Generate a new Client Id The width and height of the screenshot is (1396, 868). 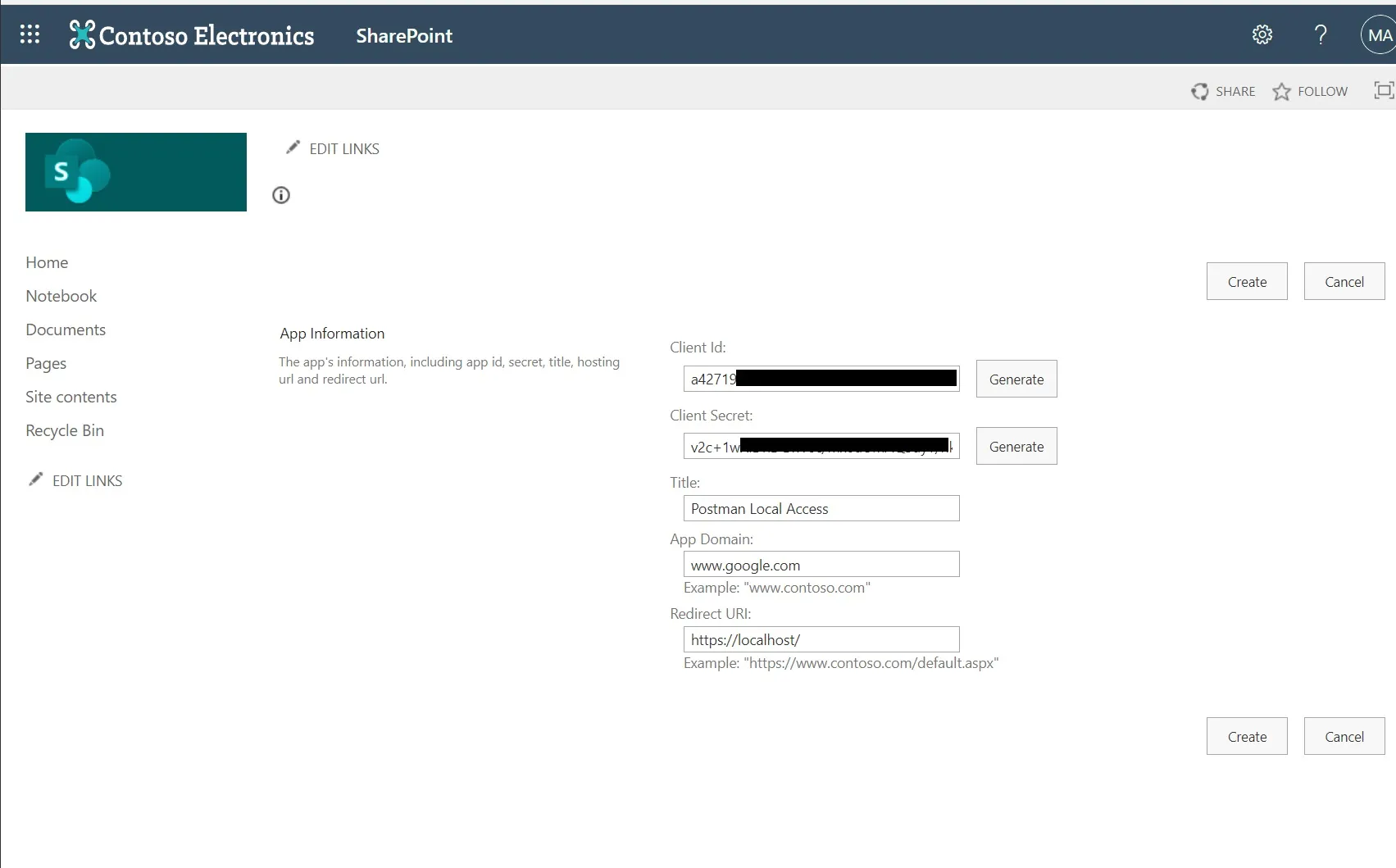tap(1016, 379)
